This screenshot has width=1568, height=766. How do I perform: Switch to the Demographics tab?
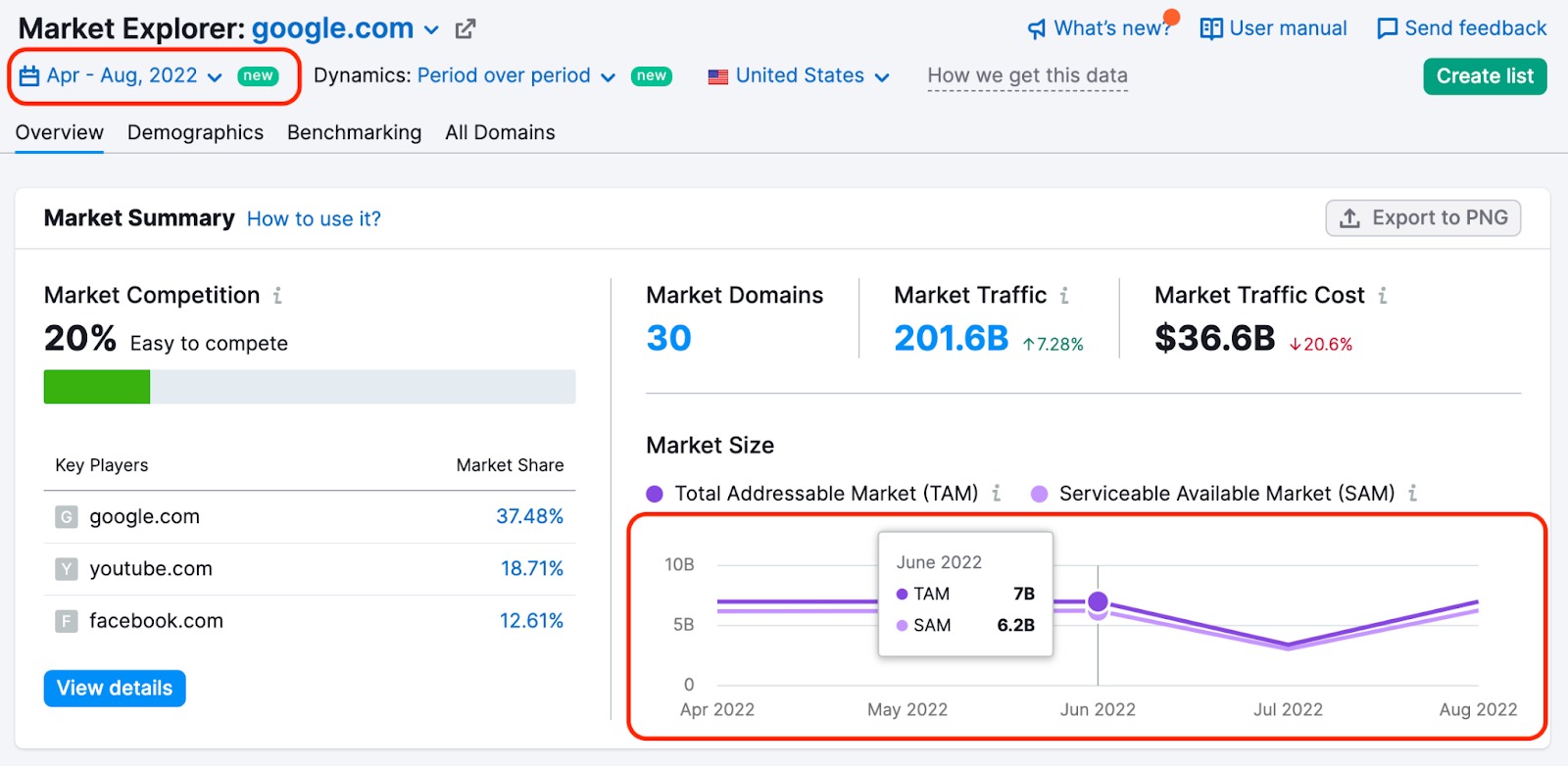pos(195,132)
